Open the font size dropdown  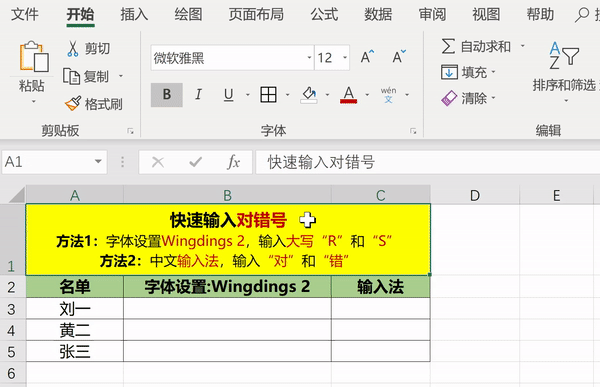[x=345, y=57]
